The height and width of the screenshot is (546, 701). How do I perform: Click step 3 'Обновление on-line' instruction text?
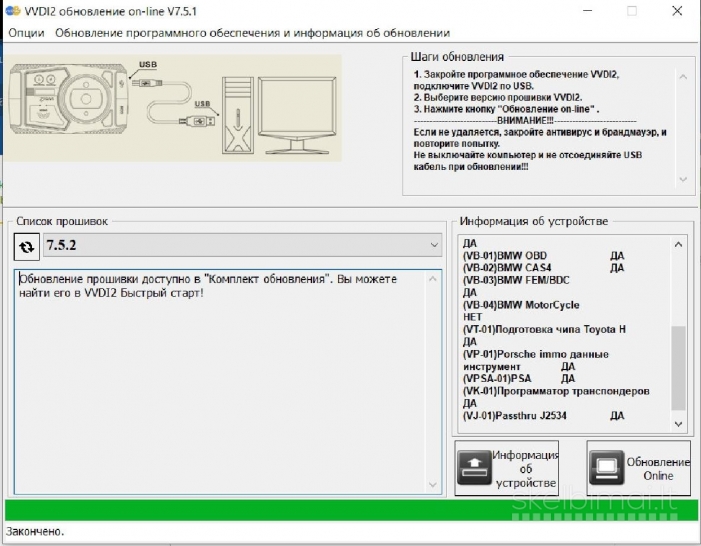(506, 109)
